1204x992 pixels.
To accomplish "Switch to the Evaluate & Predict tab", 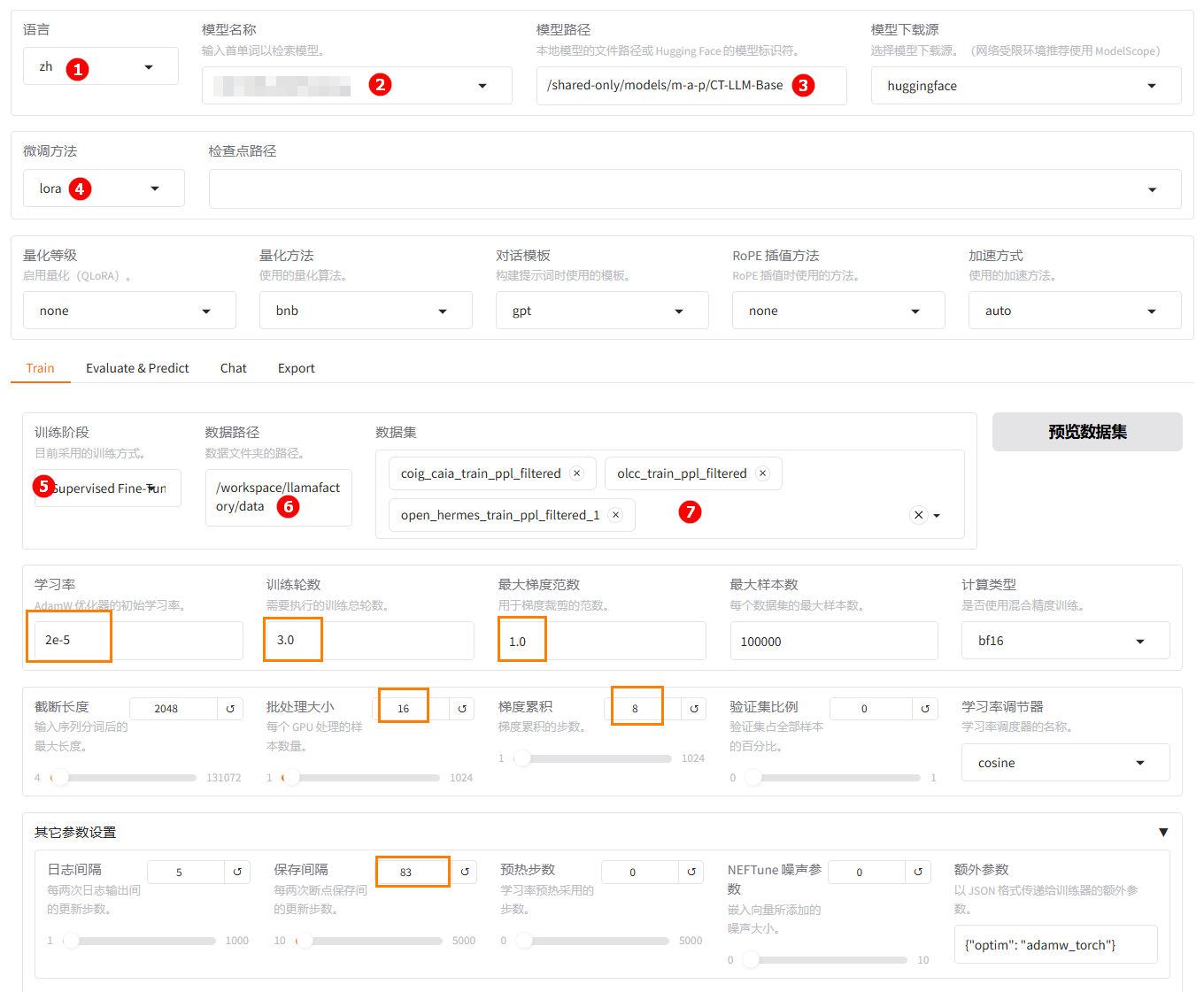I will click(x=137, y=368).
